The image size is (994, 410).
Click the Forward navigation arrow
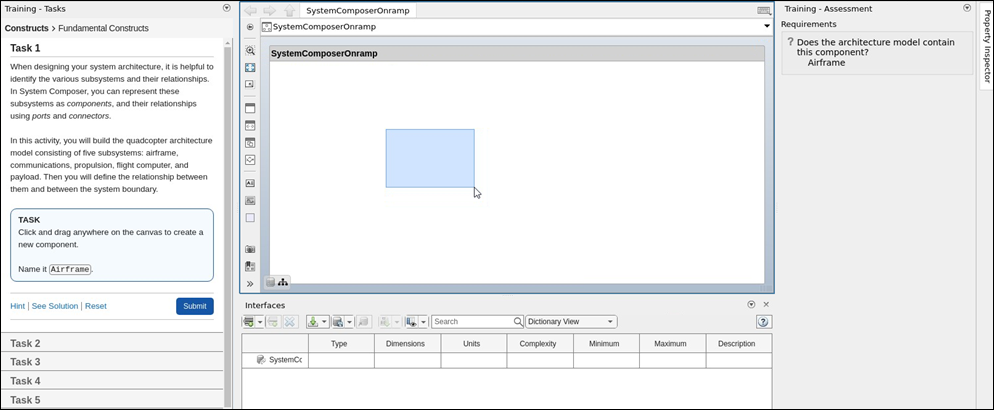[x=269, y=11]
